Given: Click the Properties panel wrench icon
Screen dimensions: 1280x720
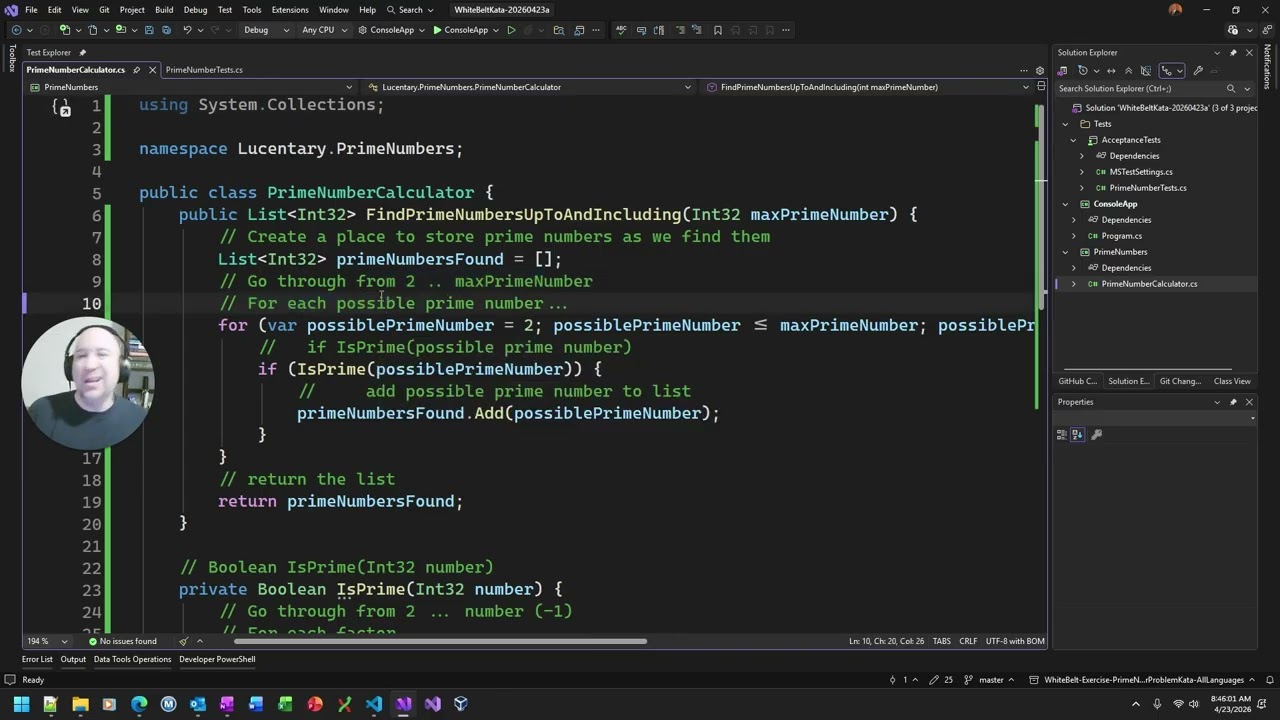Looking at the screenshot, I should coord(1097,434).
